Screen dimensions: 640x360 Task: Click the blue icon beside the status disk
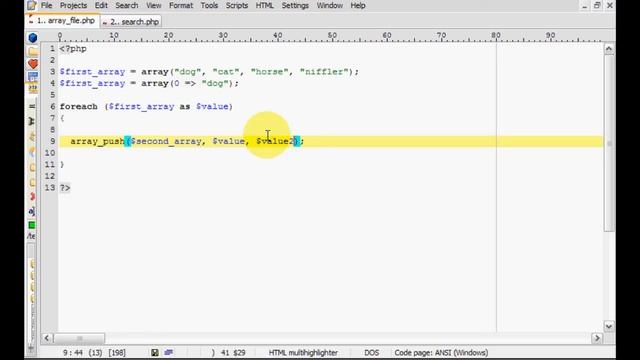pos(169,353)
